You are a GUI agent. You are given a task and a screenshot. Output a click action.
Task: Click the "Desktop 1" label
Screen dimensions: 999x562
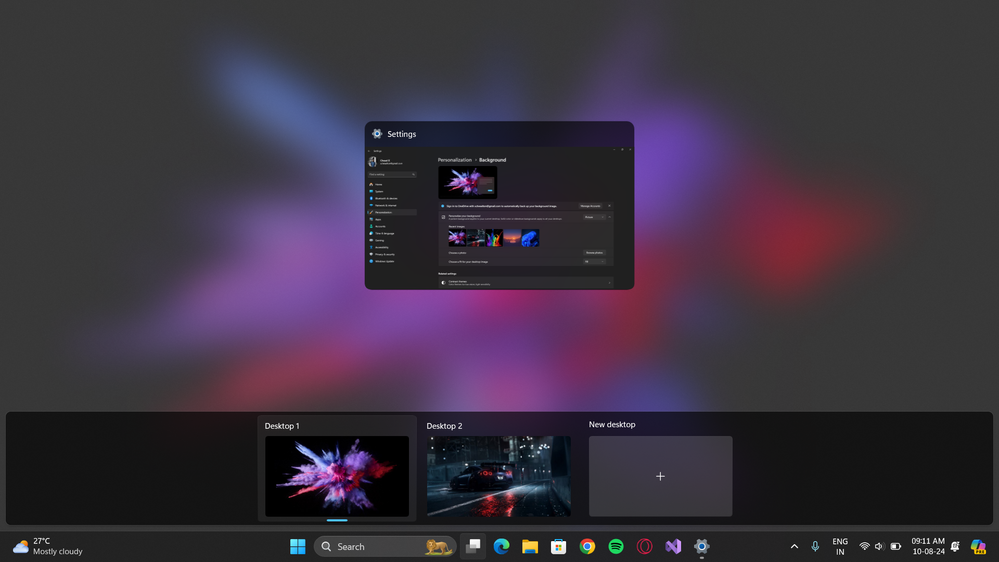tap(282, 426)
